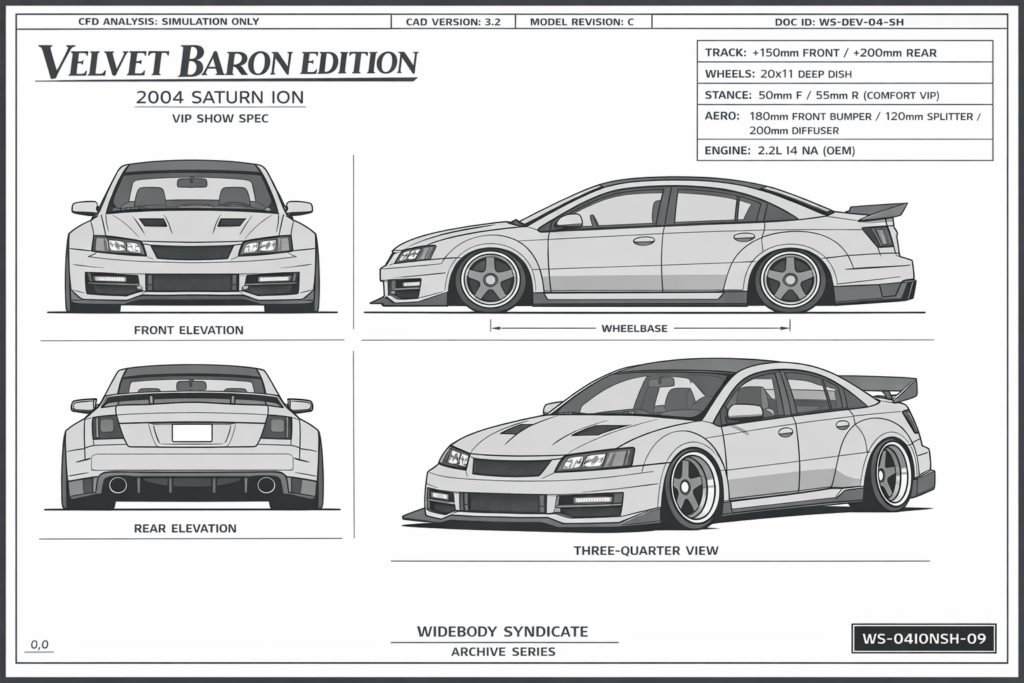Screen dimensions: 1024x683
Task: Click the Velvet Baron Edition title
Action: point(227,62)
